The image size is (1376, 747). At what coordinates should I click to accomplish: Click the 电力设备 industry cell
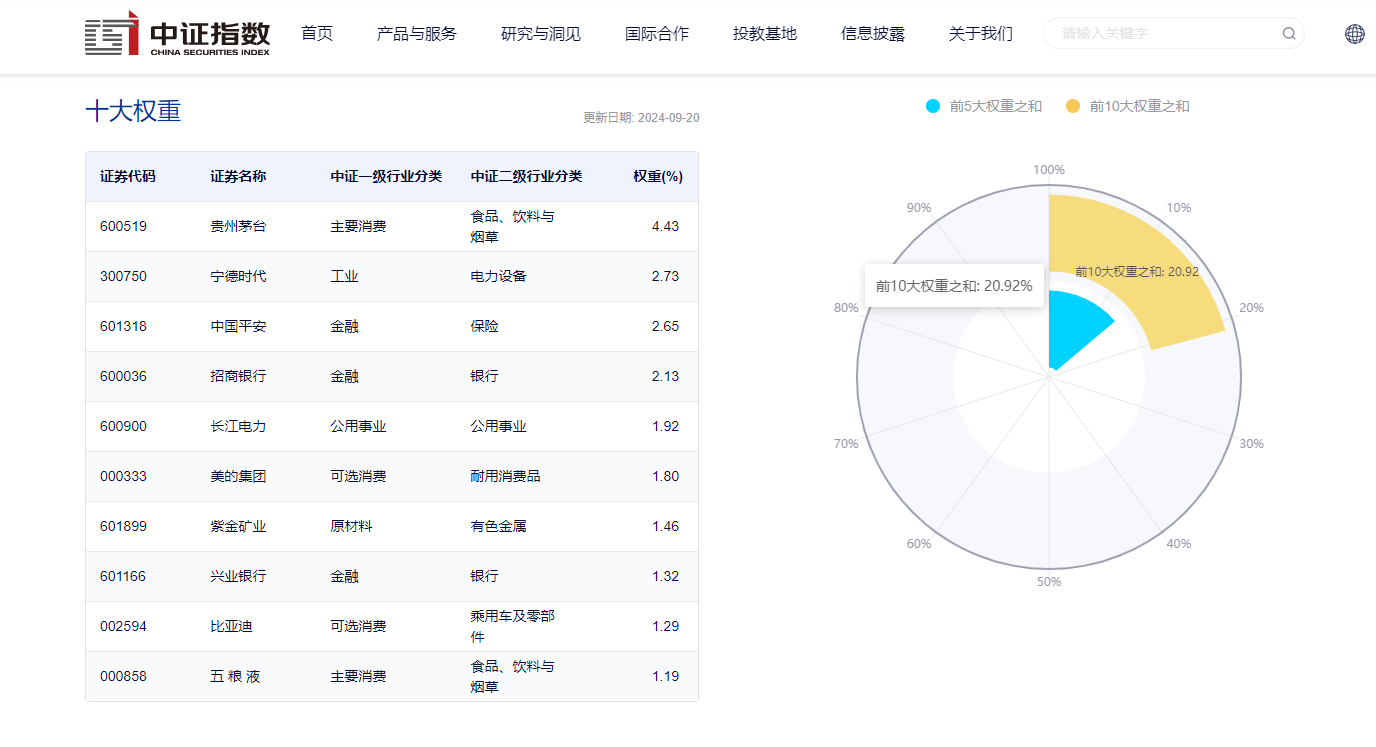tap(498, 276)
